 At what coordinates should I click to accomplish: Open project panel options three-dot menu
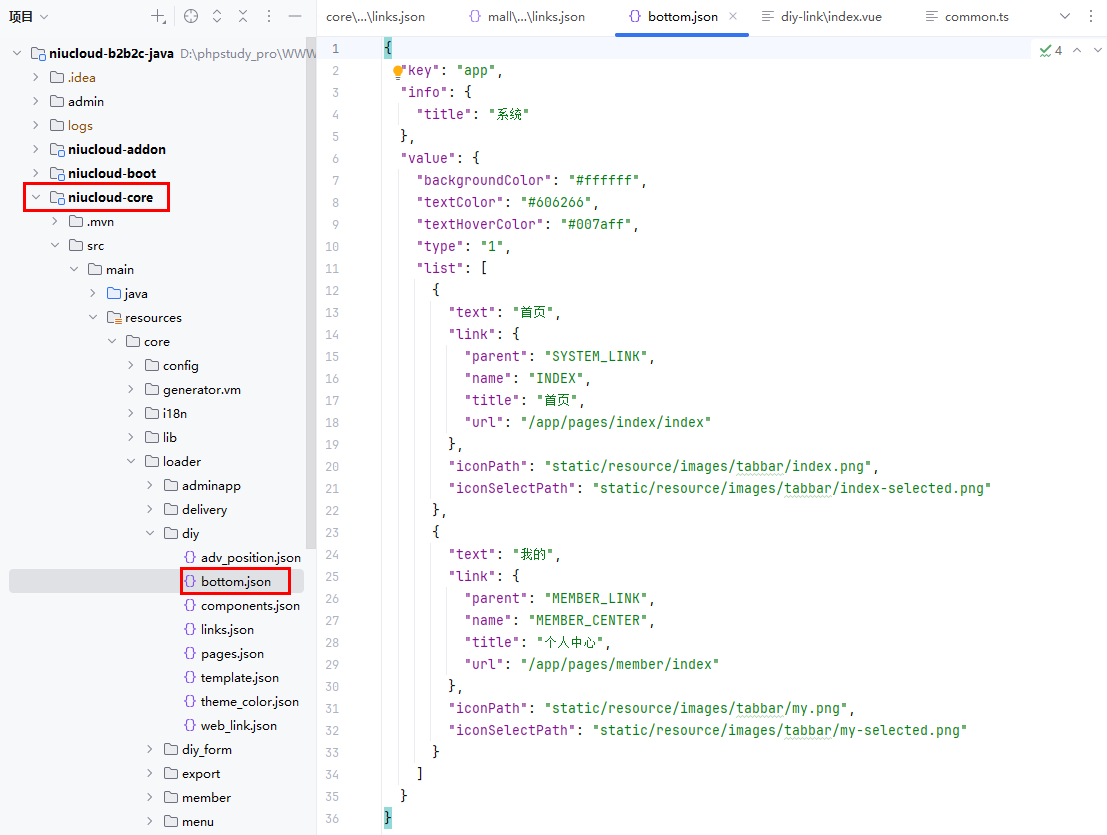(269, 16)
